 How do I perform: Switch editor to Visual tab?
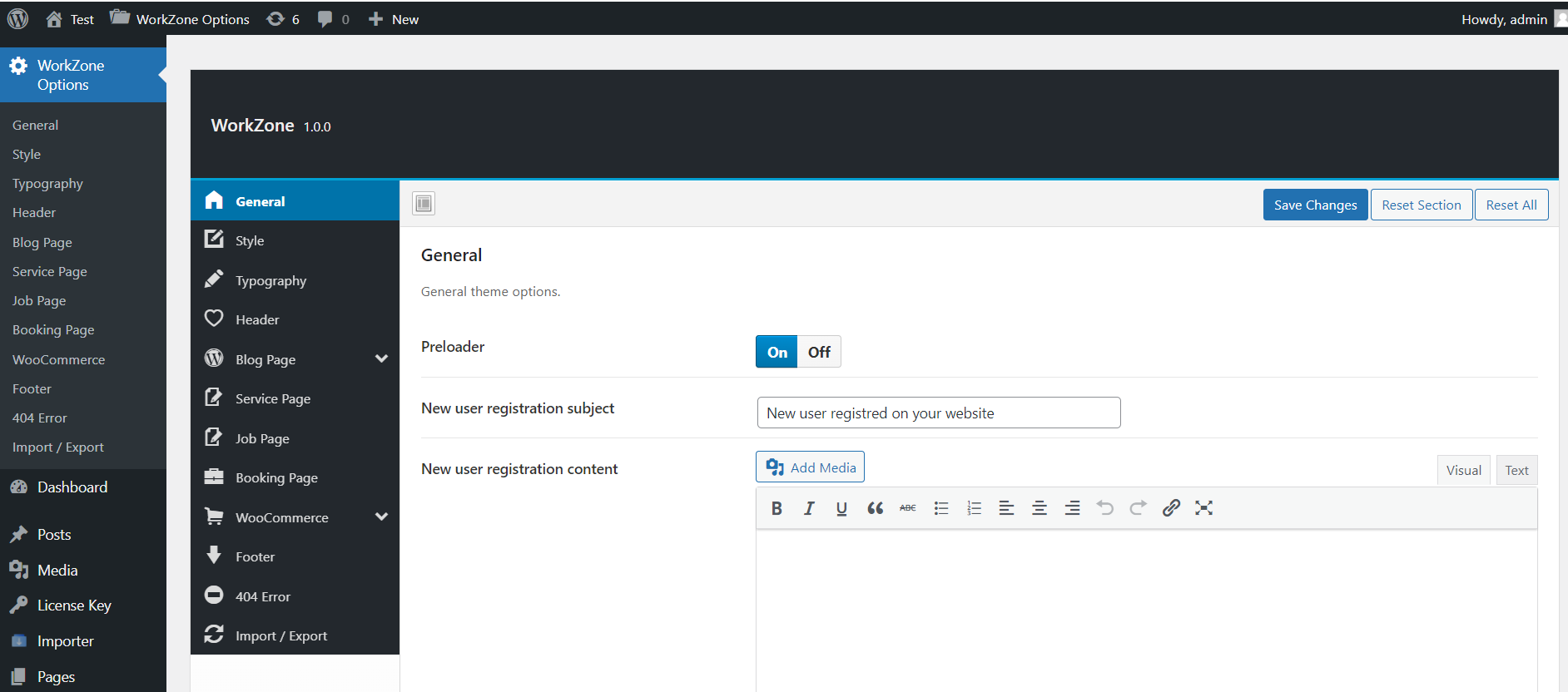(1463, 471)
